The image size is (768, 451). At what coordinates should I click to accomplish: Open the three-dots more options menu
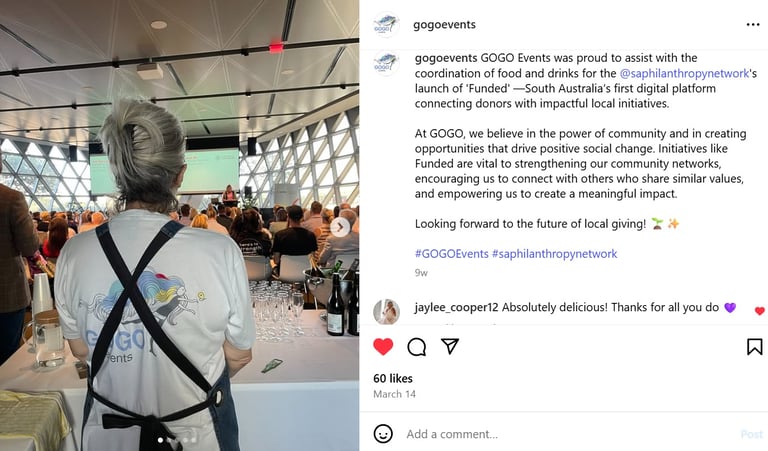(x=753, y=24)
